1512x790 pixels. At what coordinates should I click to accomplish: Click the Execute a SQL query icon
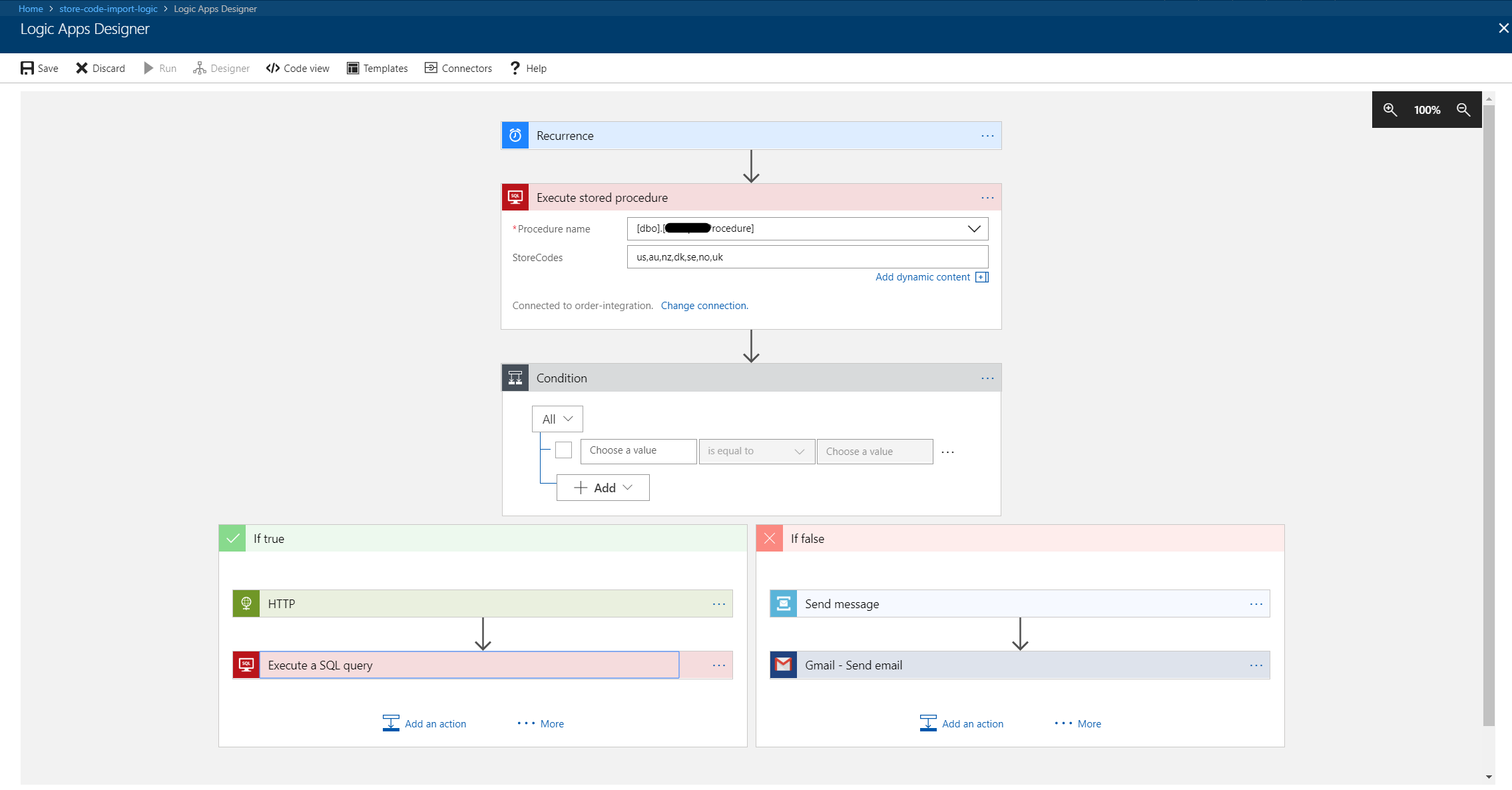click(x=246, y=665)
